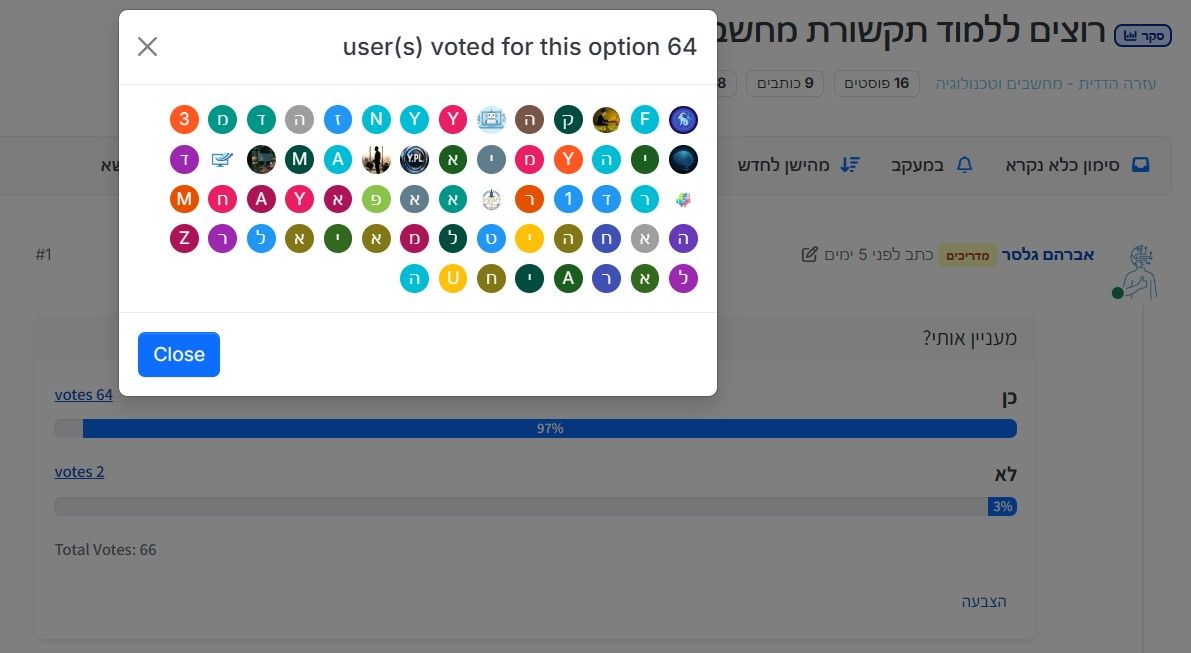
Task: Open the blue 1 avatar profile
Action: pos(567,199)
